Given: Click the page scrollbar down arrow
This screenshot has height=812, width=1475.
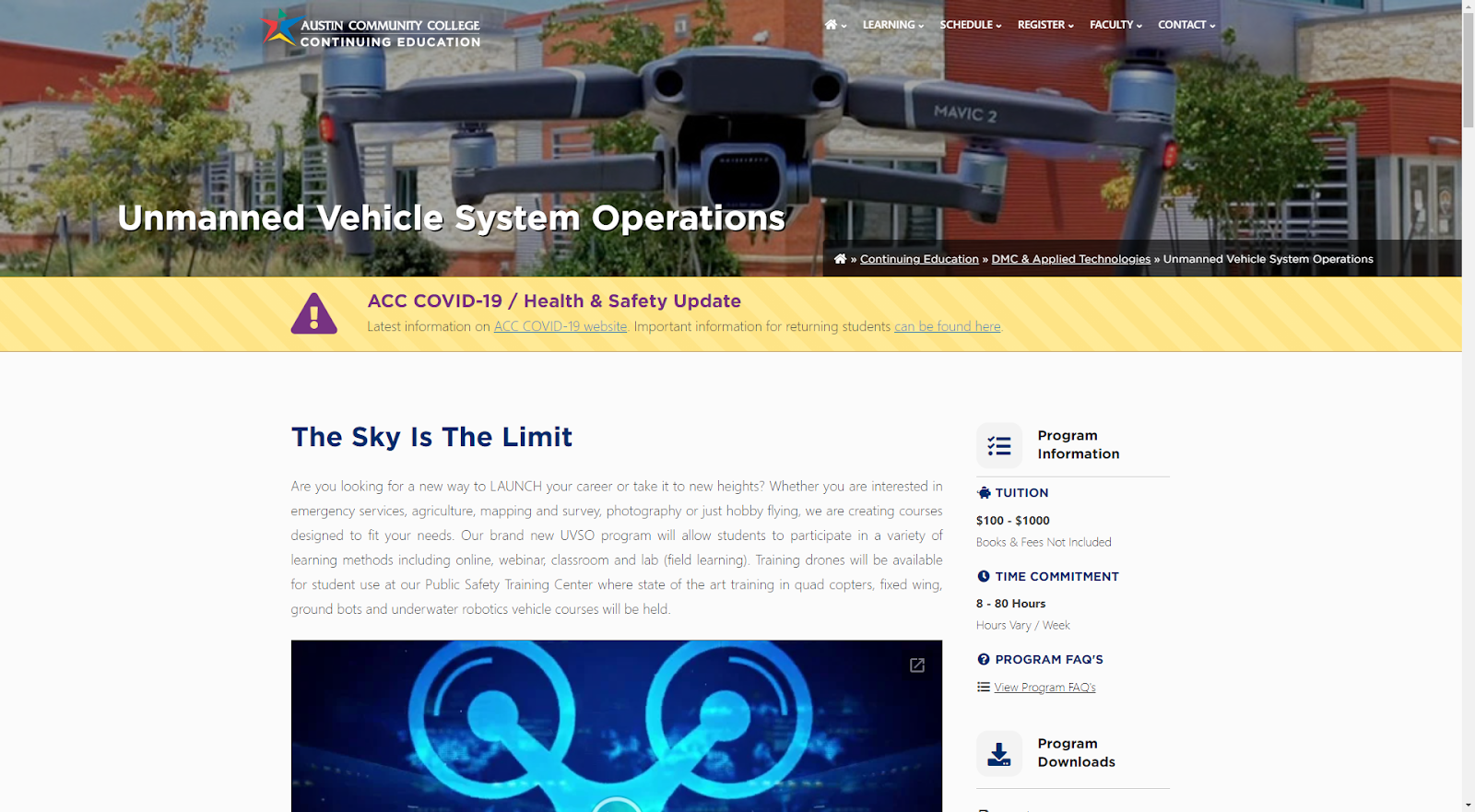Looking at the screenshot, I should [x=1468, y=805].
